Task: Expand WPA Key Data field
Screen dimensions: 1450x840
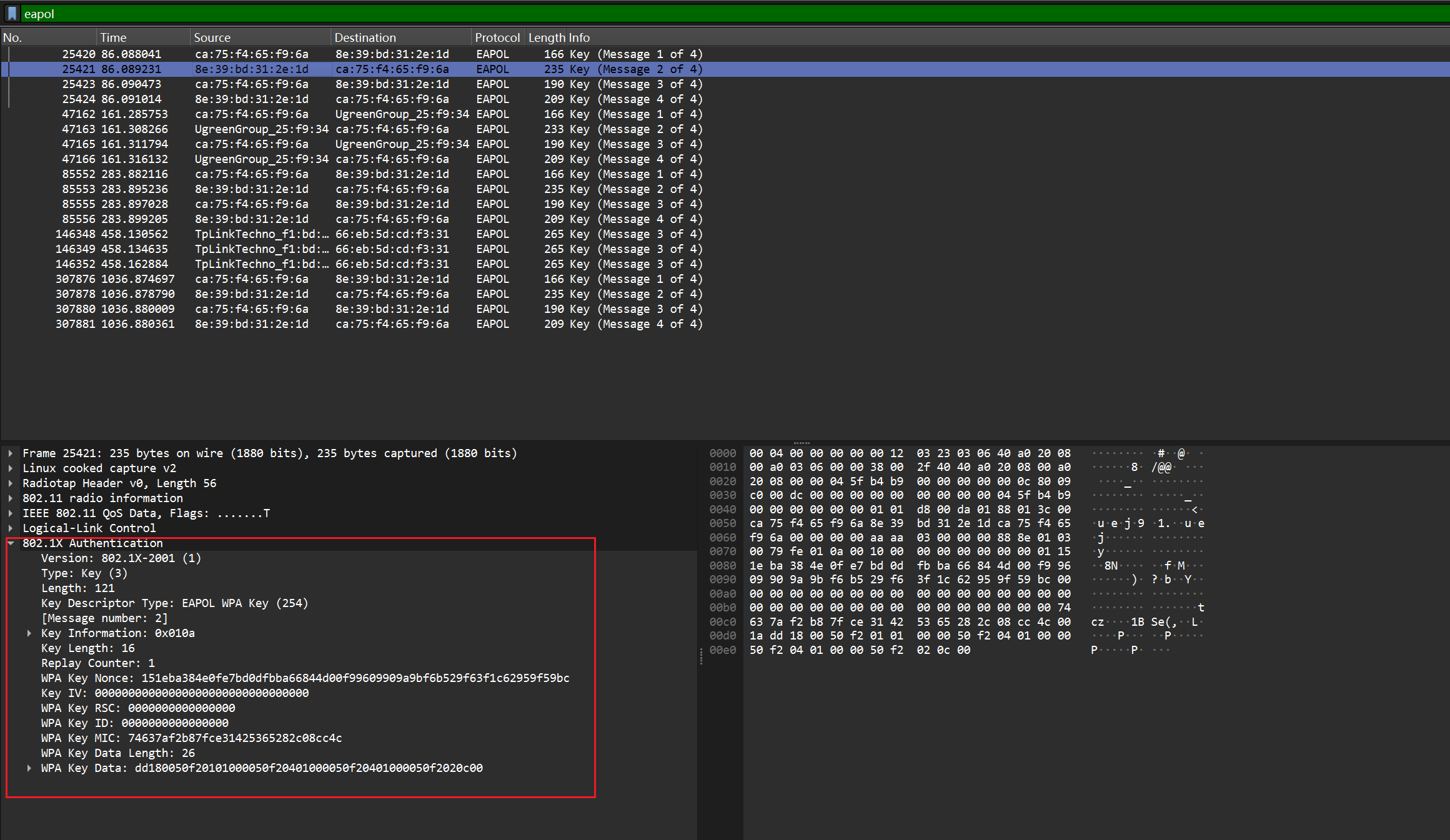Action: [x=29, y=768]
